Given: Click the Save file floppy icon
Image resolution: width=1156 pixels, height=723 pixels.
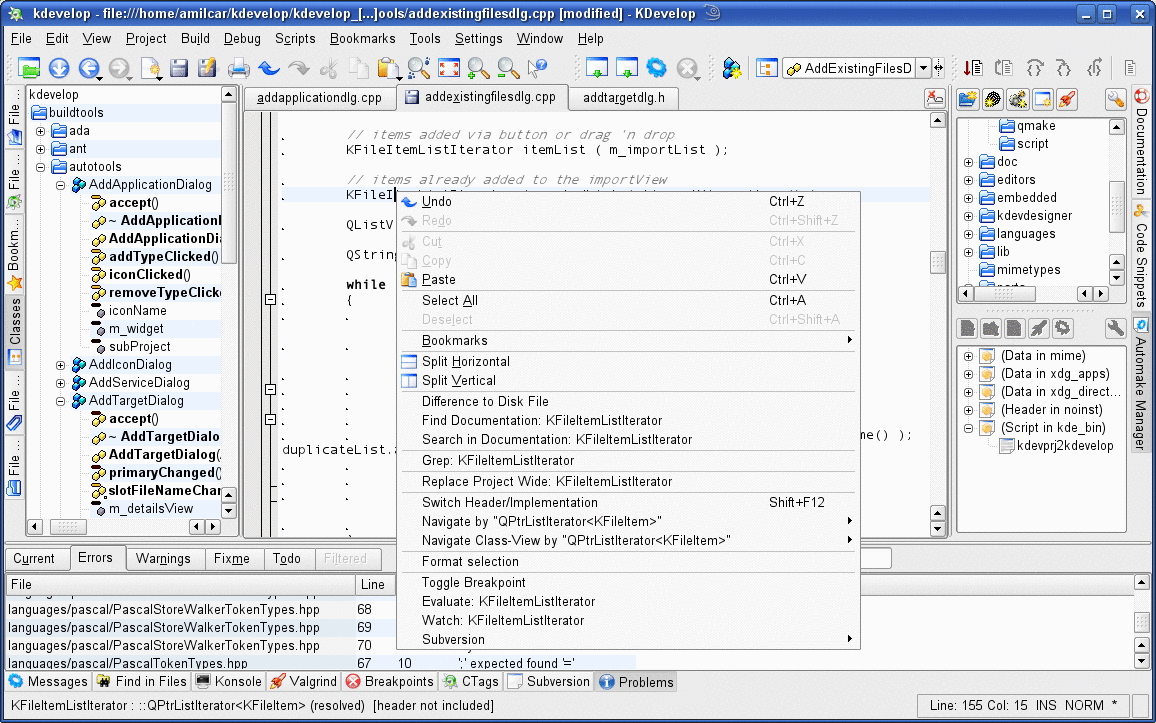Looking at the screenshot, I should click(179, 69).
